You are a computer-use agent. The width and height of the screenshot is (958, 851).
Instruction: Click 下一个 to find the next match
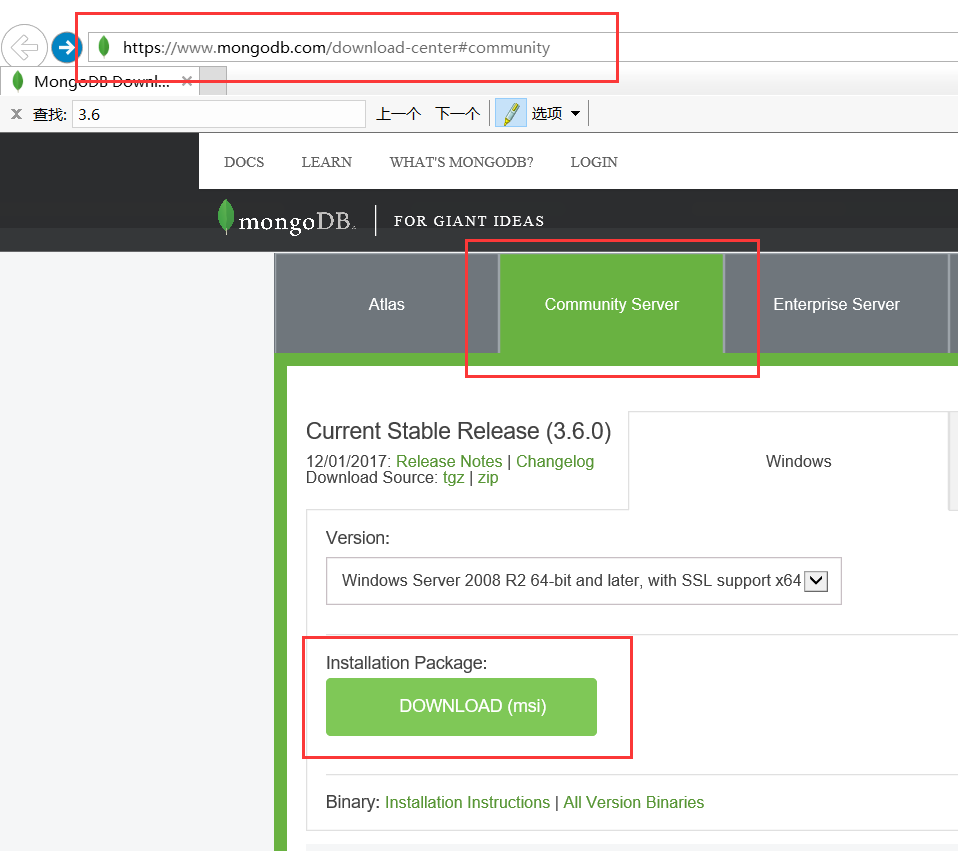tap(457, 113)
